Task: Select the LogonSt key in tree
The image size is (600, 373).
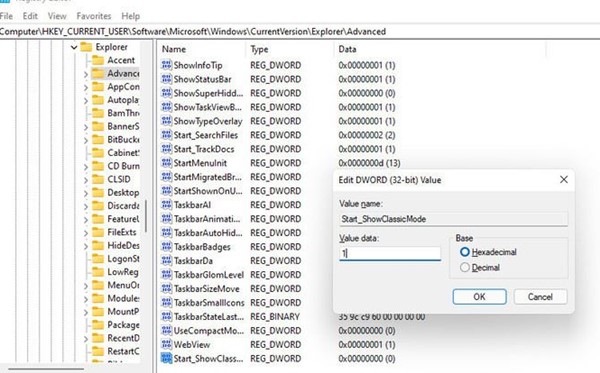Action: (x=123, y=259)
